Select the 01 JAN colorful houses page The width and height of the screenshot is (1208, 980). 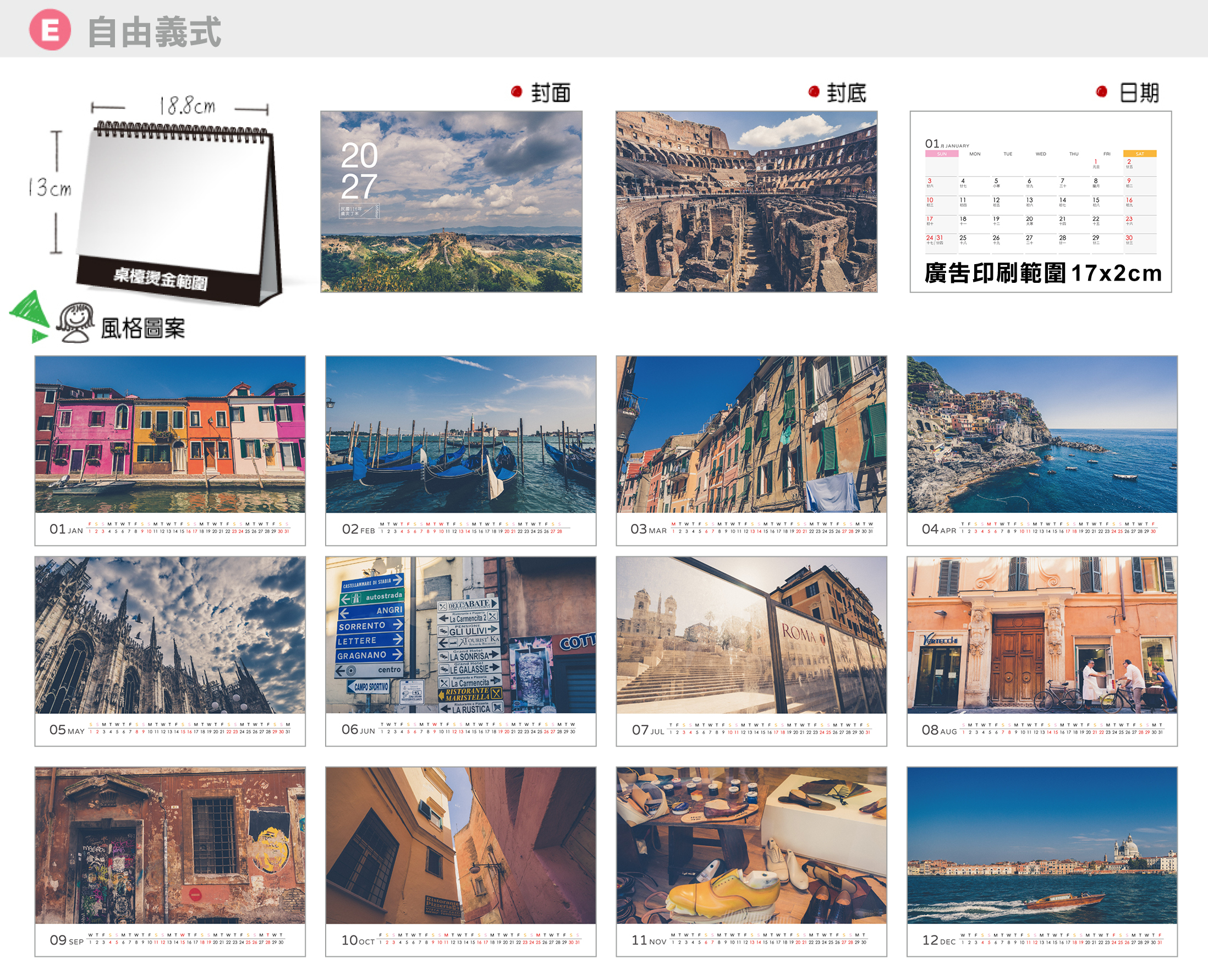(x=170, y=451)
